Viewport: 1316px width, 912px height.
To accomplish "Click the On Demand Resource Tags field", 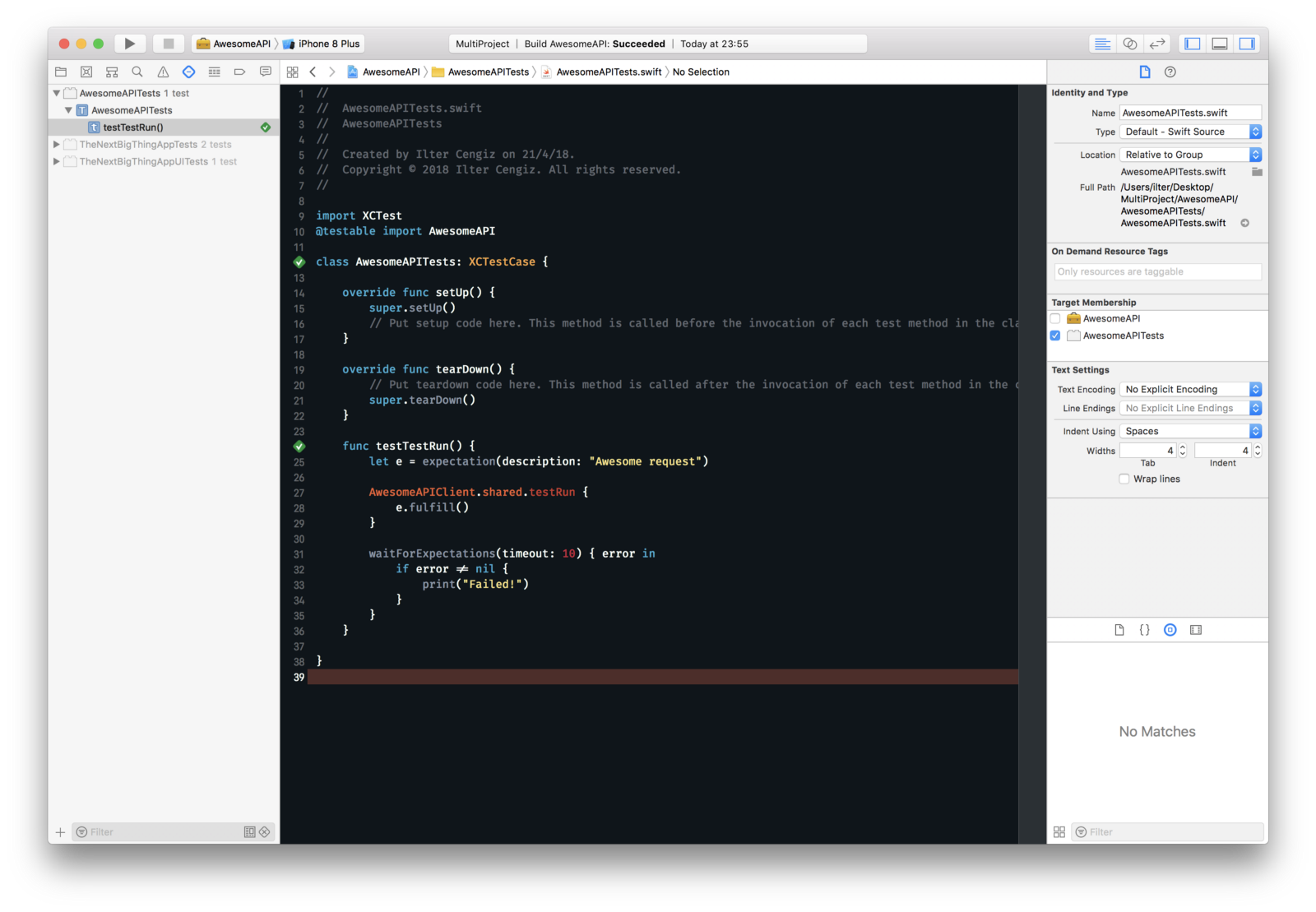I will pyautogui.click(x=1157, y=271).
